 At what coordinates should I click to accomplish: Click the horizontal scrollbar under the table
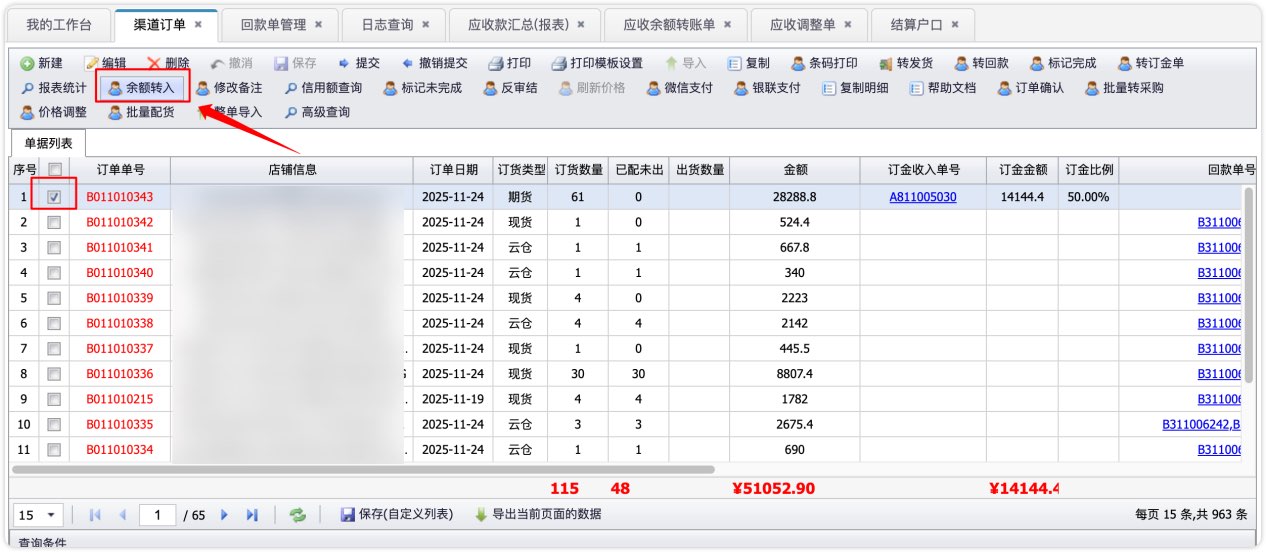point(363,469)
